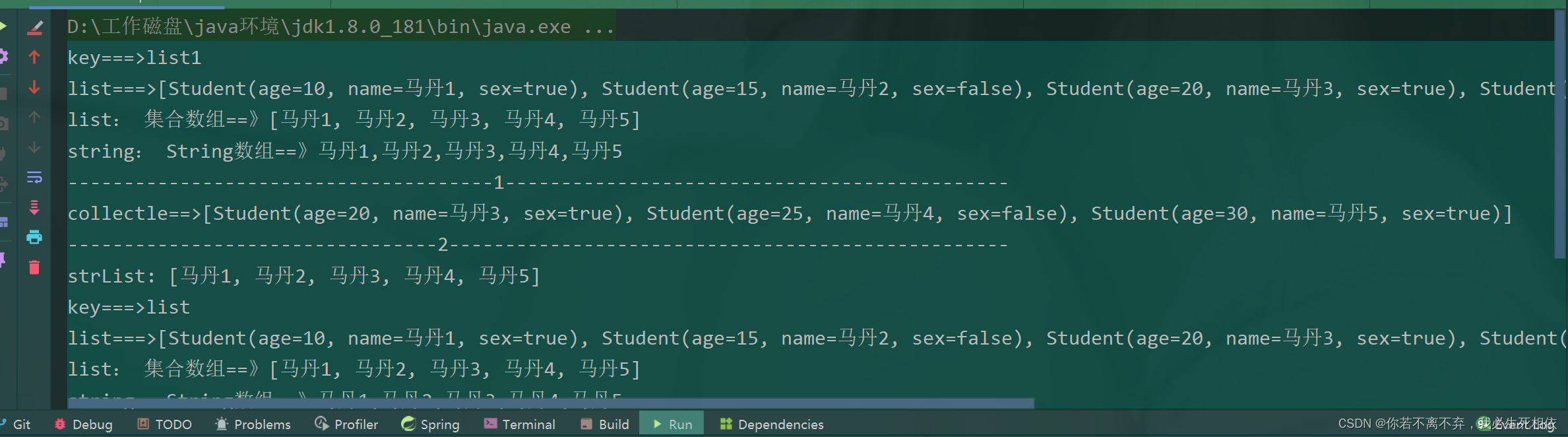Click the horizontal scrollbar under console
Screen dimensions: 1568x437
click(551, 403)
